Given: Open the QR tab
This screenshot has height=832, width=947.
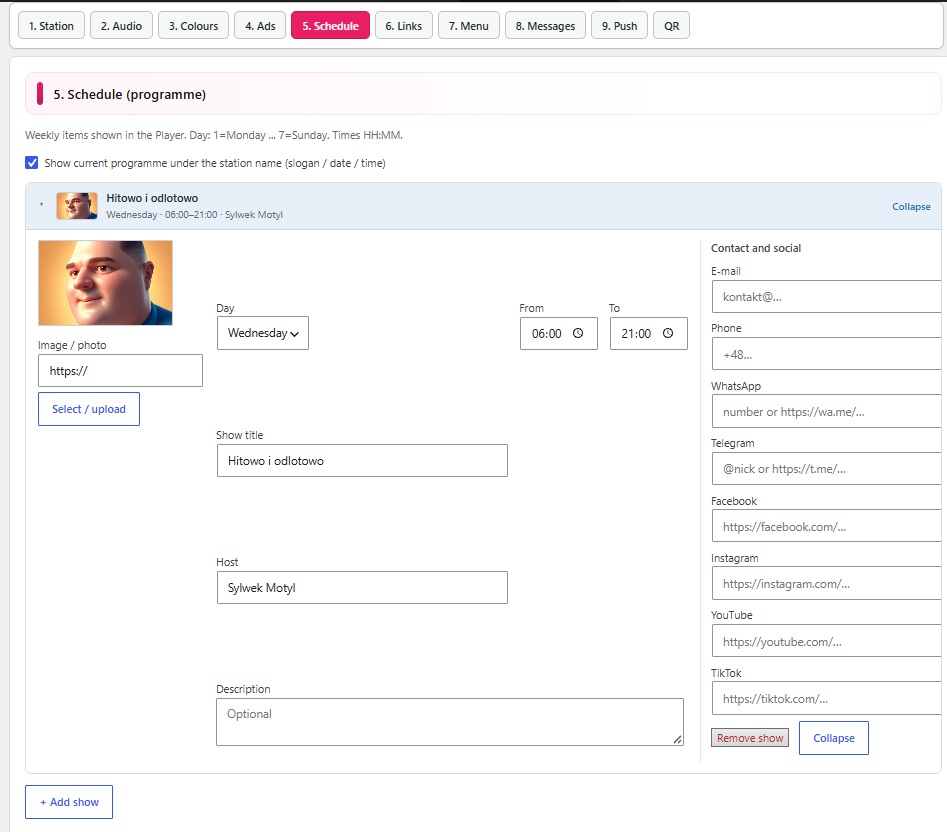Looking at the screenshot, I should 671,26.
